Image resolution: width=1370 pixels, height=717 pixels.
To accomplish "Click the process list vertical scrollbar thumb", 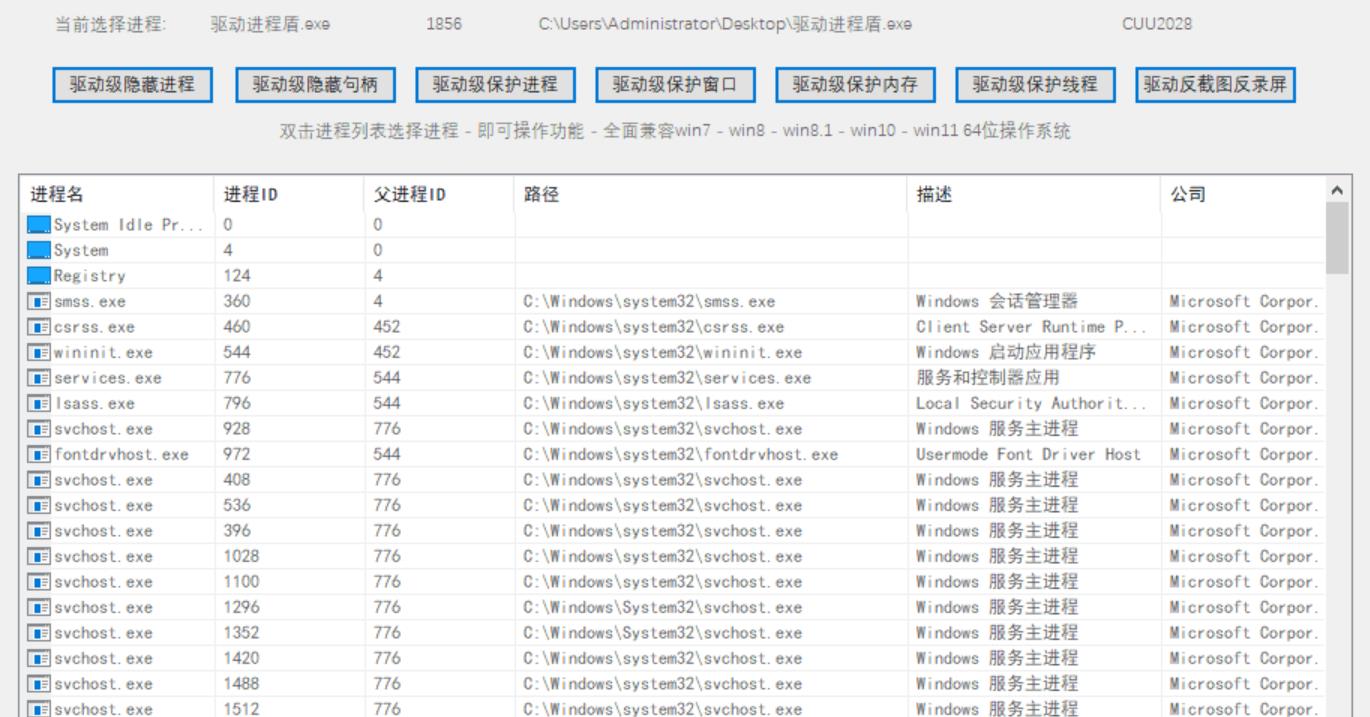I will (x=1337, y=238).
